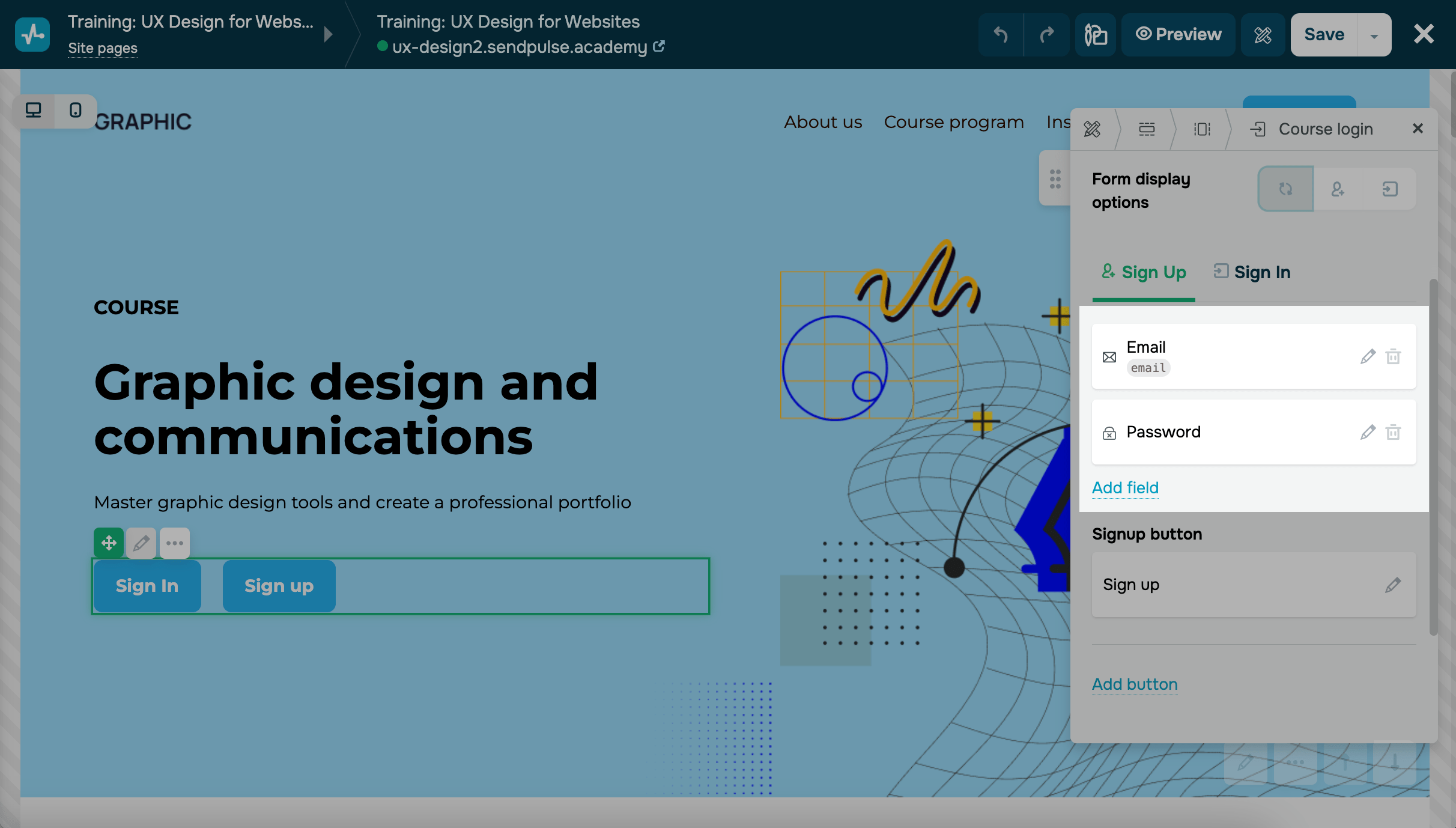The height and width of the screenshot is (828, 1456).
Task: Switch to desktop device view
Action: [x=34, y=111]
